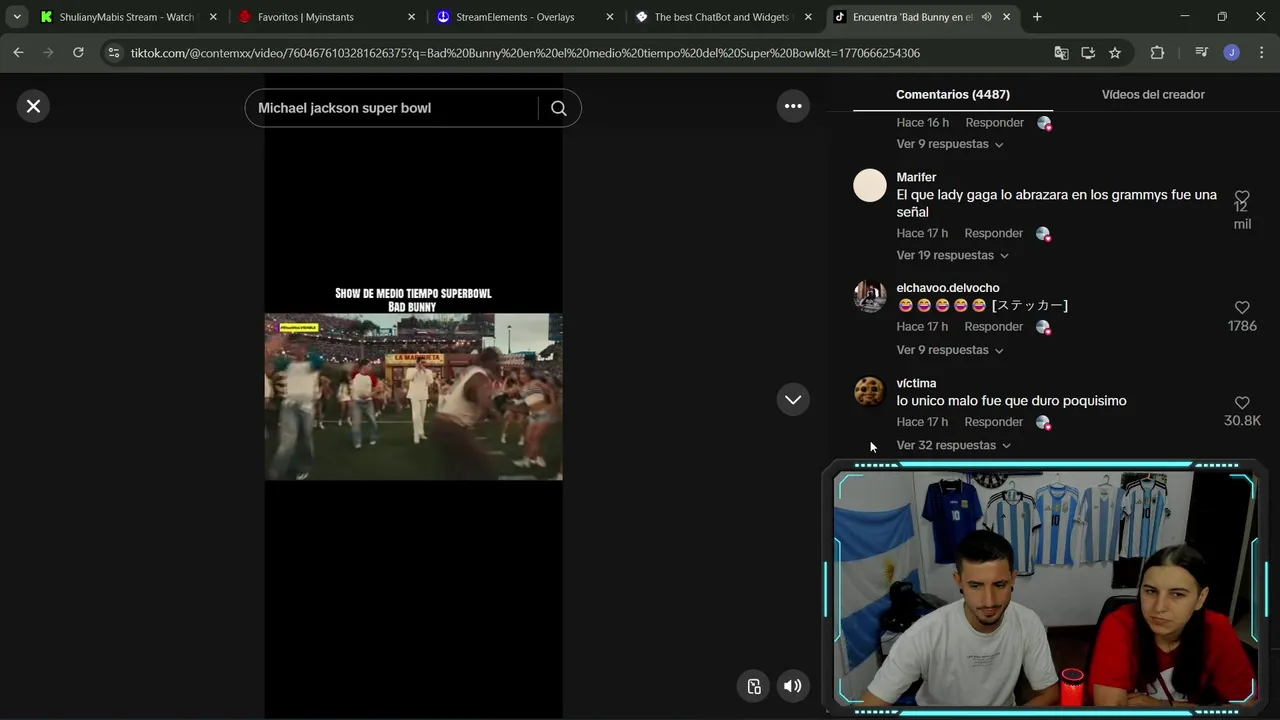
Task: Open the Extensions puzzle icon
Action: coord(1157,53)
